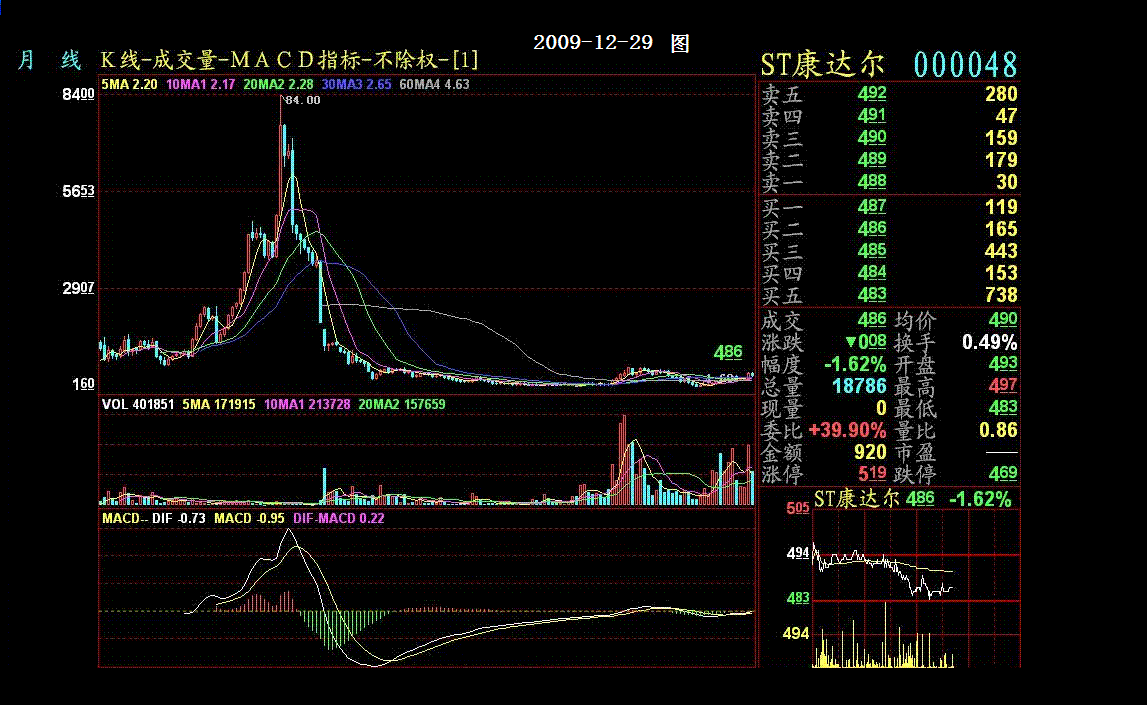Image resolution: width=1147 pixels, height=705 pixels.
Task: Select the MACD -0.95 value label
Action: pyautogui.click(x=249, y=519)
